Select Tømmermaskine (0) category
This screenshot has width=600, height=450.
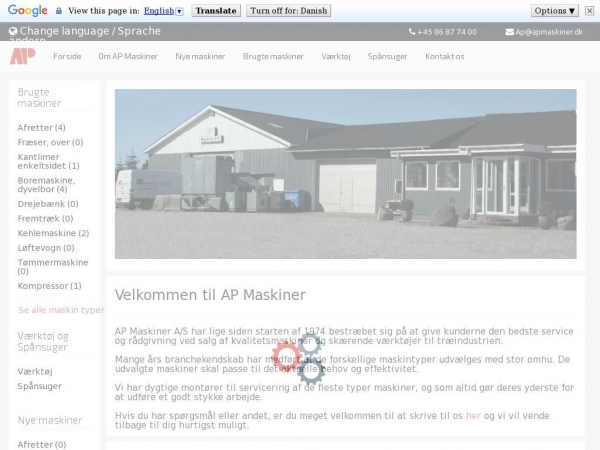coord(53,267)
